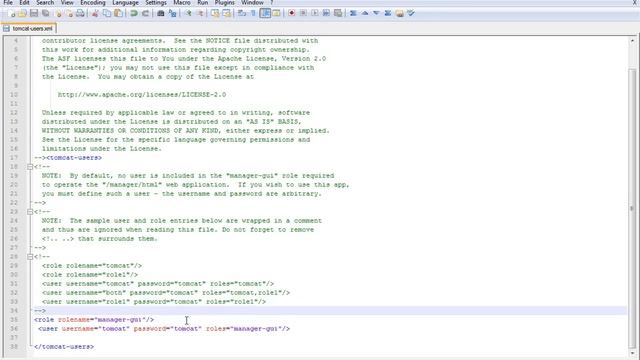
Task: Open the View menu
Action: pos(67,2)
